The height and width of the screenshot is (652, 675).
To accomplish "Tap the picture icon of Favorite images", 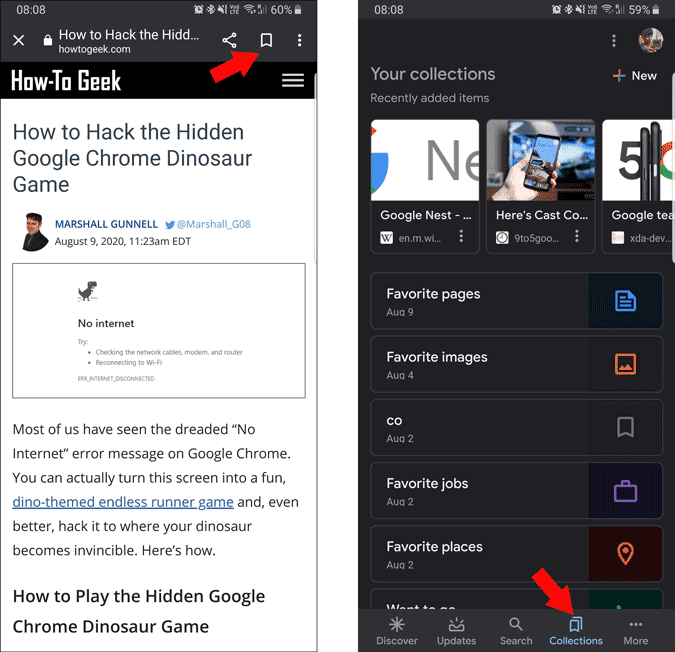I will tap(625, 364).
